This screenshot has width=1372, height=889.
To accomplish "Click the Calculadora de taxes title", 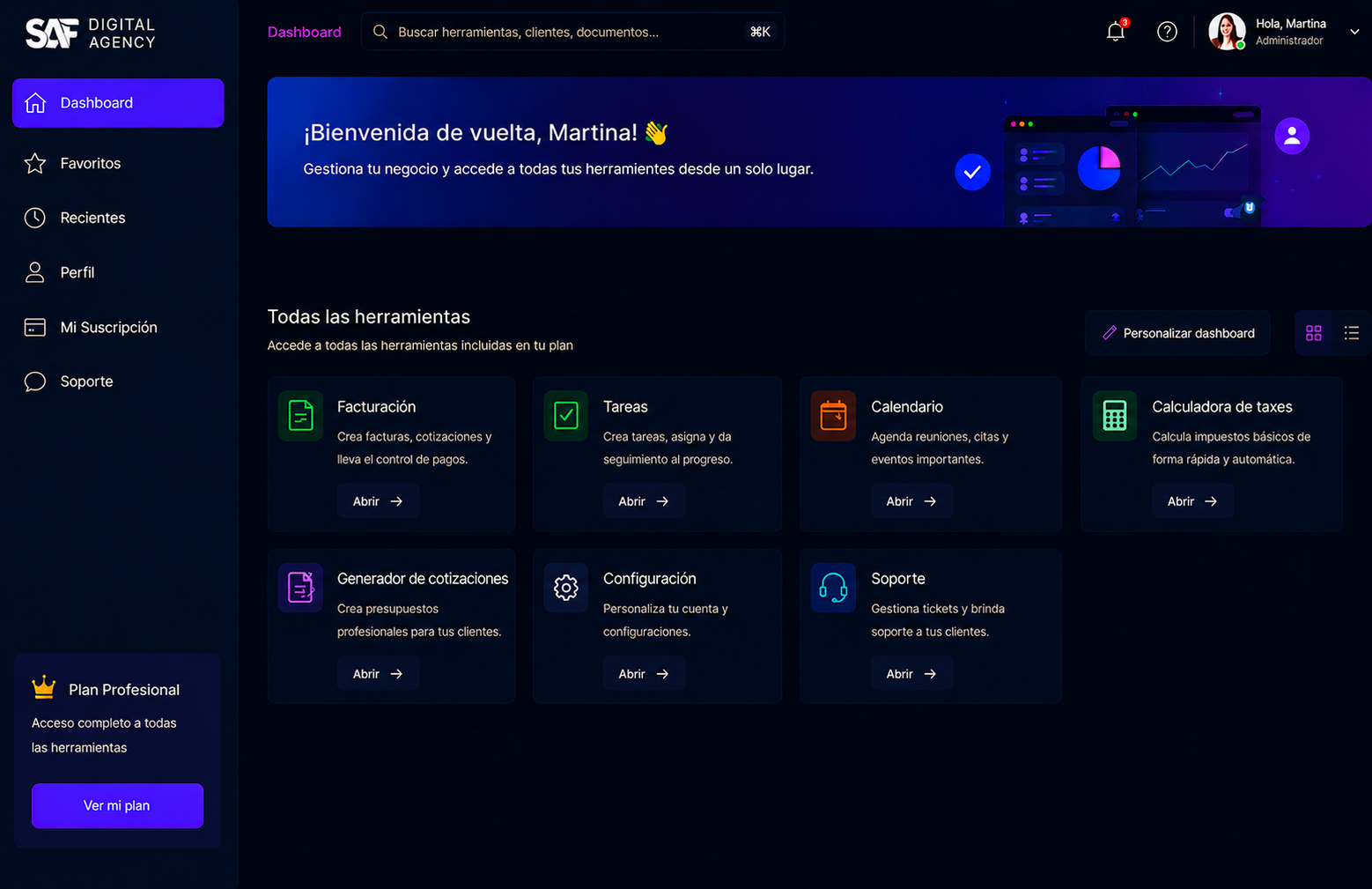I will point(1222,407).
